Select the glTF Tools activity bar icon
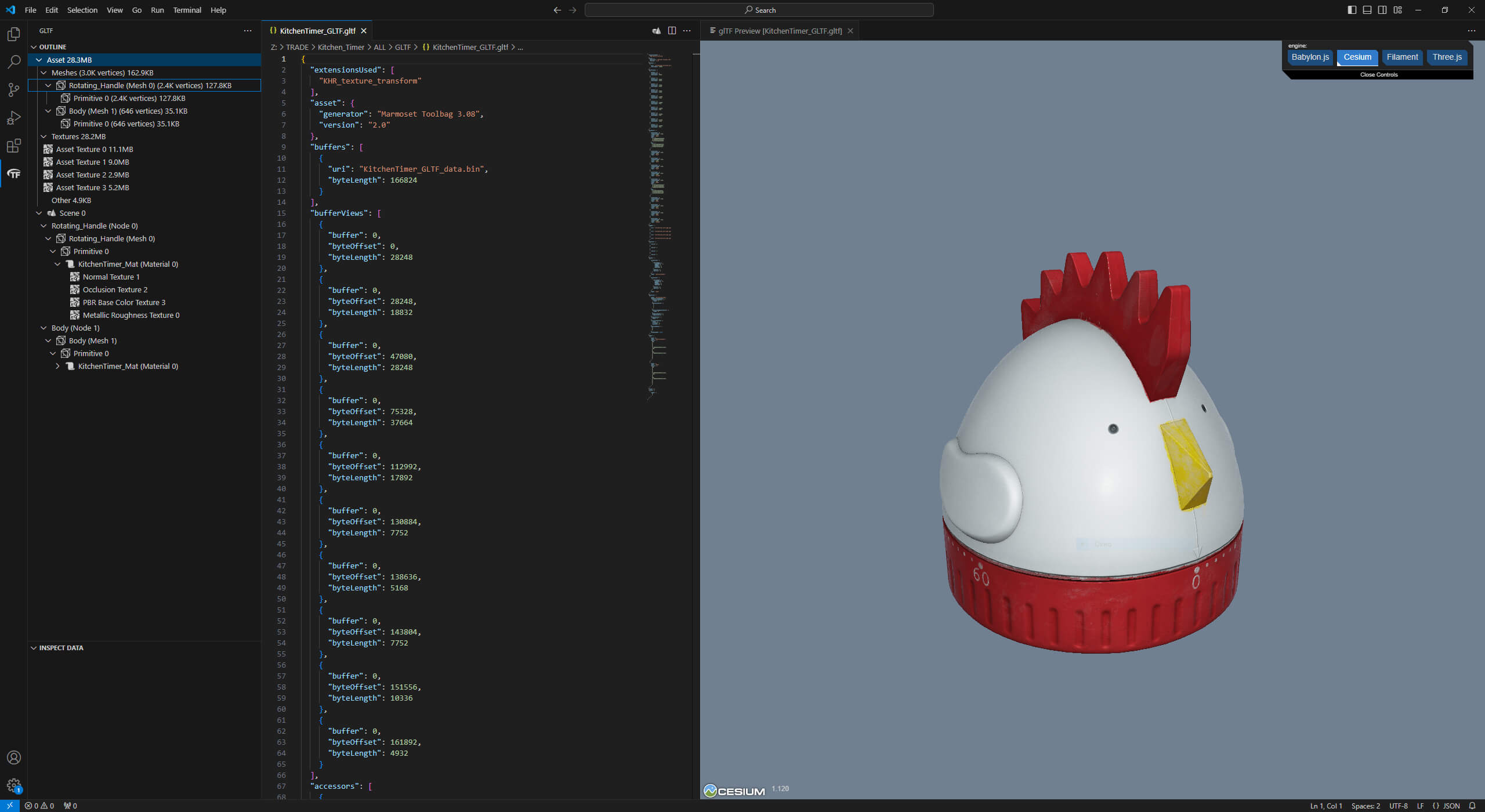1485x812 pixels. 14,173
